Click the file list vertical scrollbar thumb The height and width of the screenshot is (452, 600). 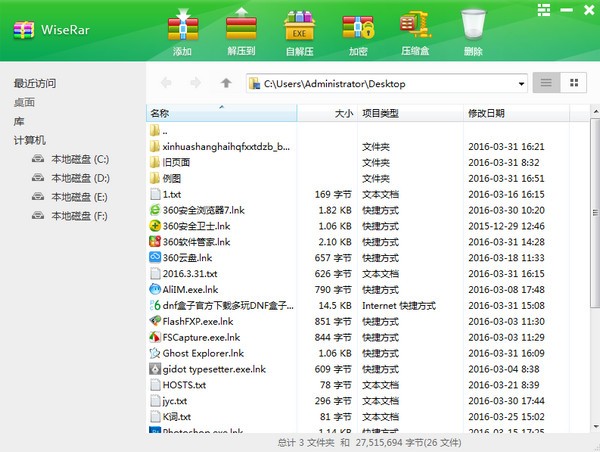tap(595, 212)
